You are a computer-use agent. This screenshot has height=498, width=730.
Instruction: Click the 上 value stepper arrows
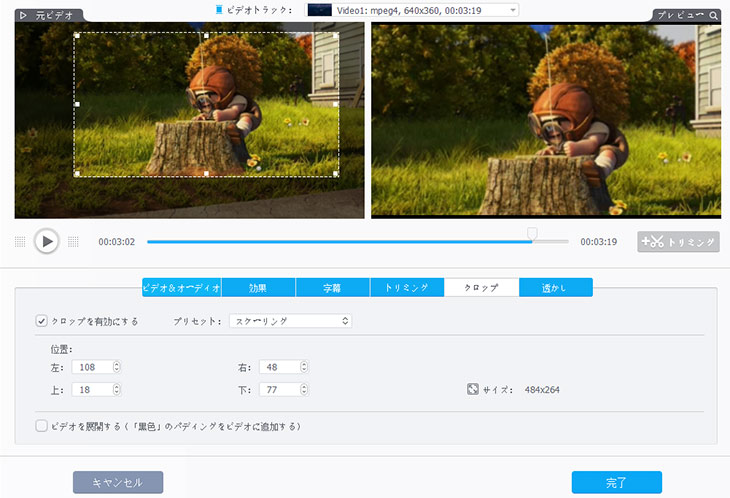tap(117, 389)
